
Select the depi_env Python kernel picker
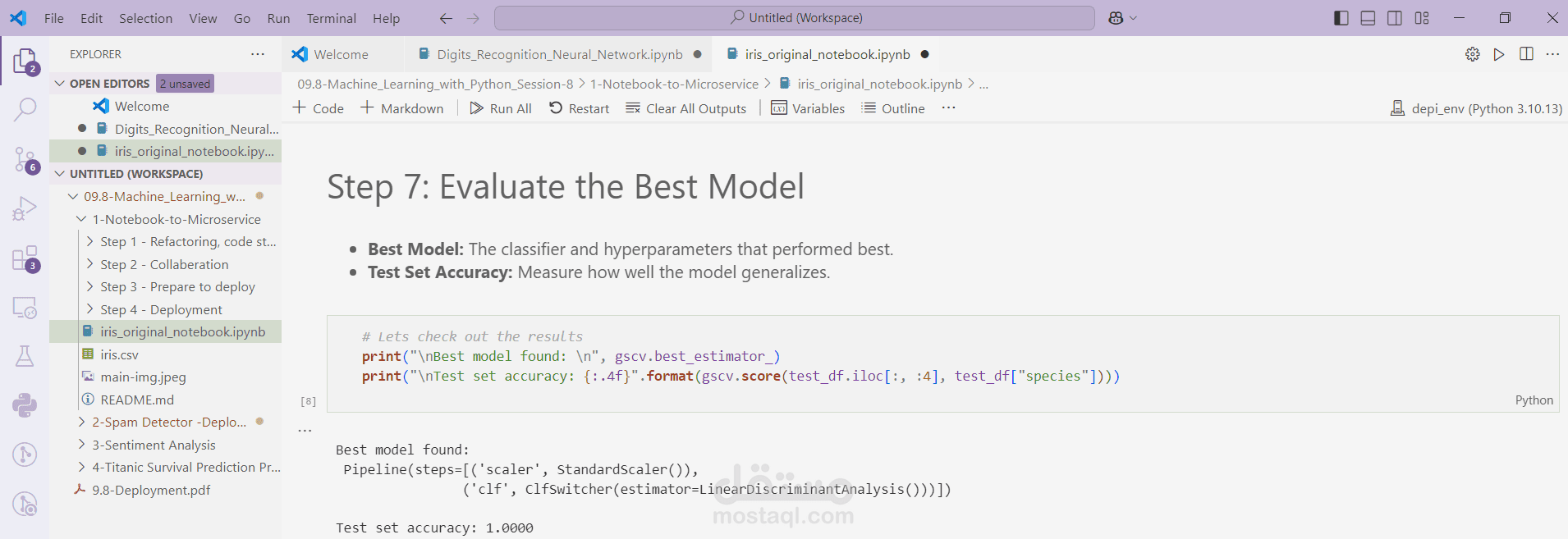click(x=1476, y=108)
